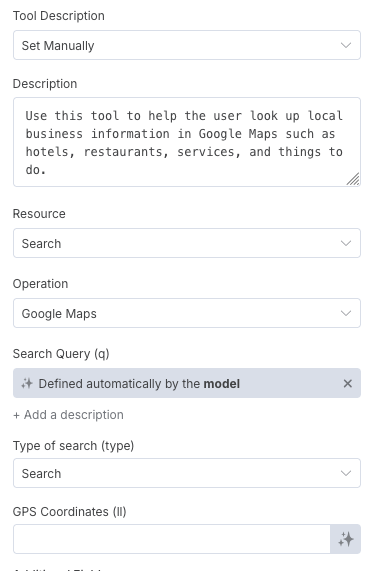Click the chevron arrow in Type of search field

click(346, 473)
